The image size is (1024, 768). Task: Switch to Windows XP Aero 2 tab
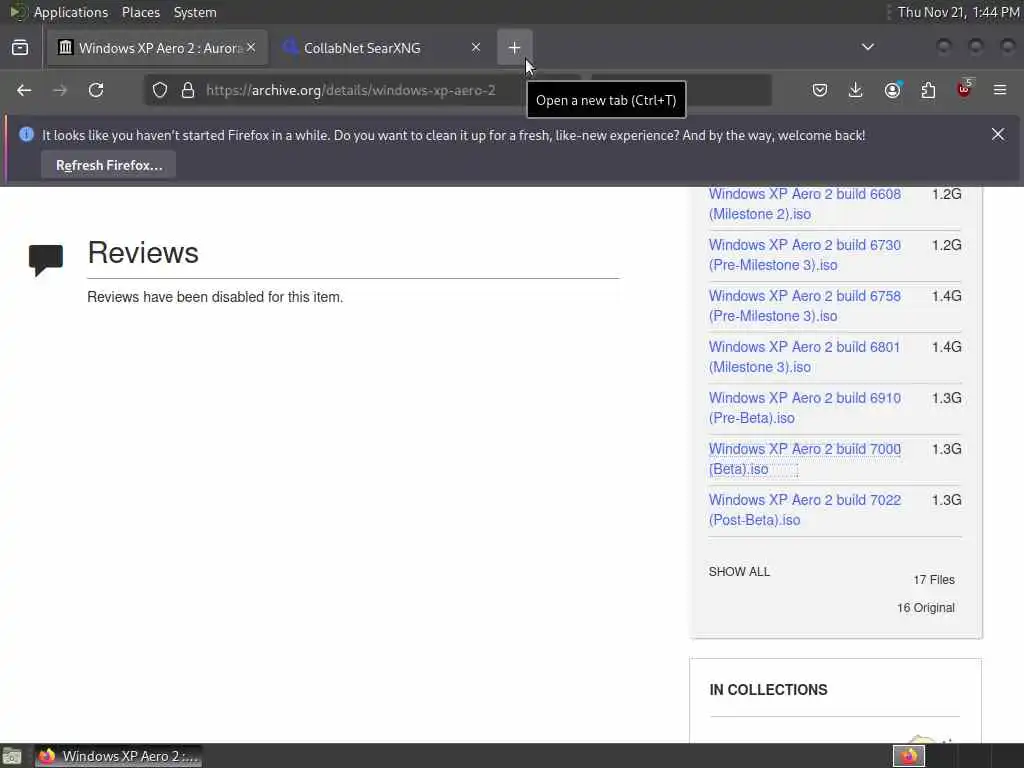click(157, 48)
